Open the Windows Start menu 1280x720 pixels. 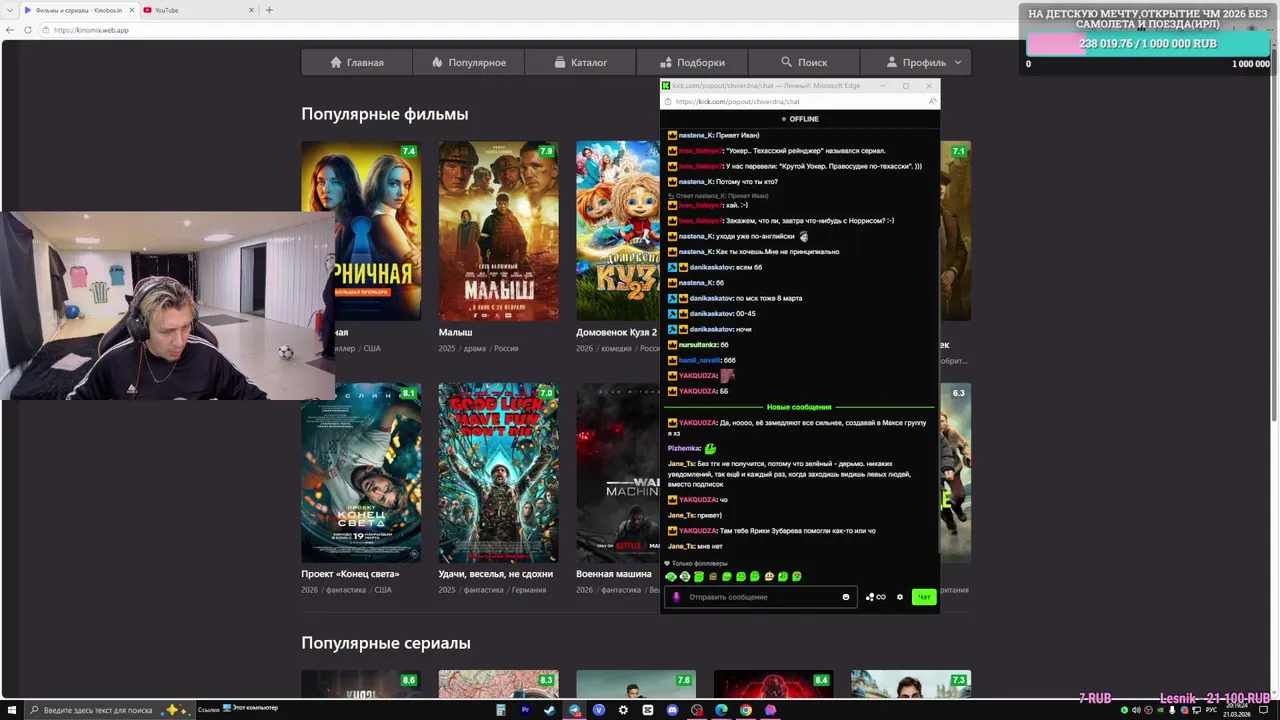tap(10, 710)
